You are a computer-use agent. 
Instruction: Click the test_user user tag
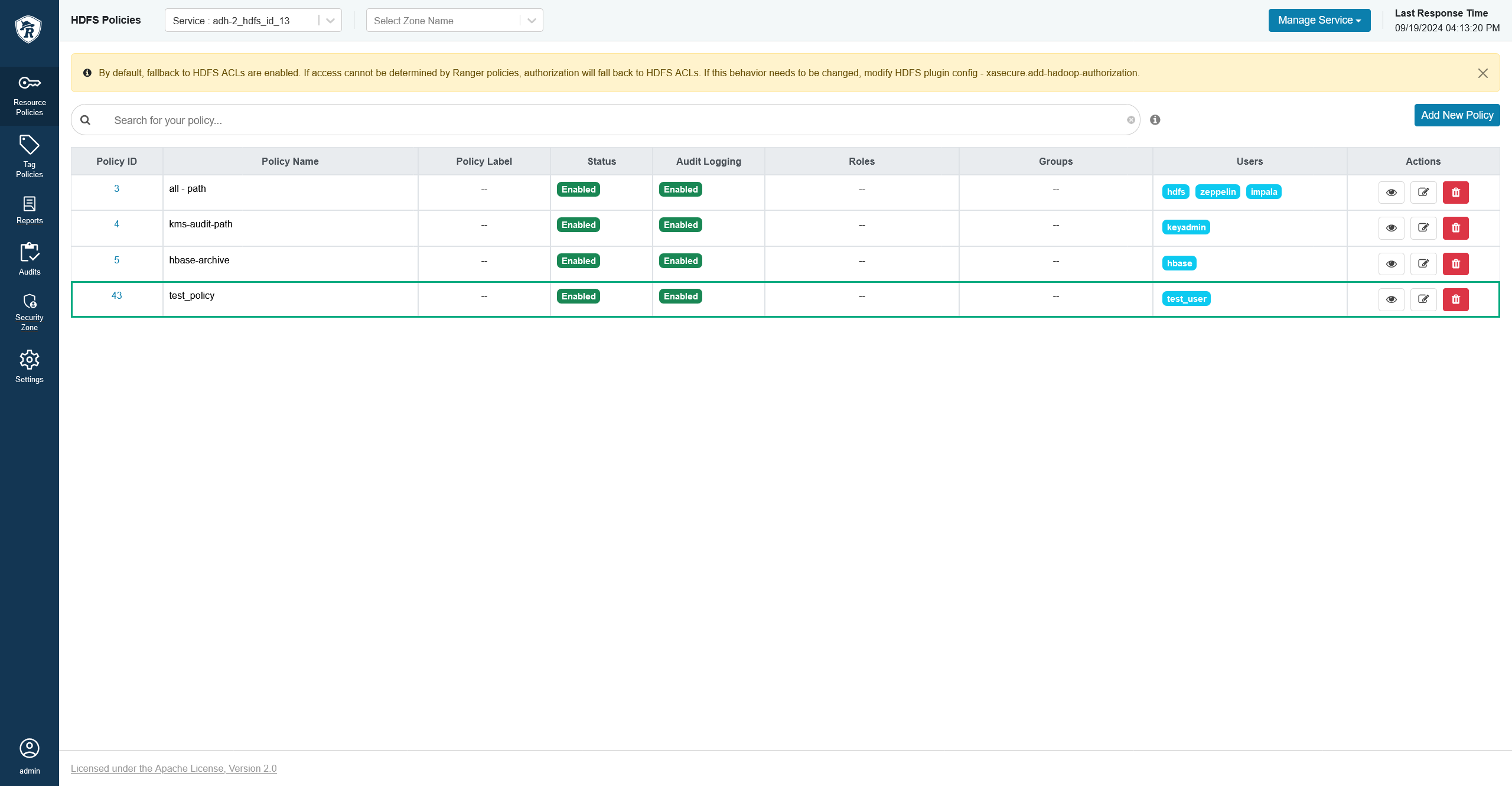pyautogui.click(x=1186, y=299)
